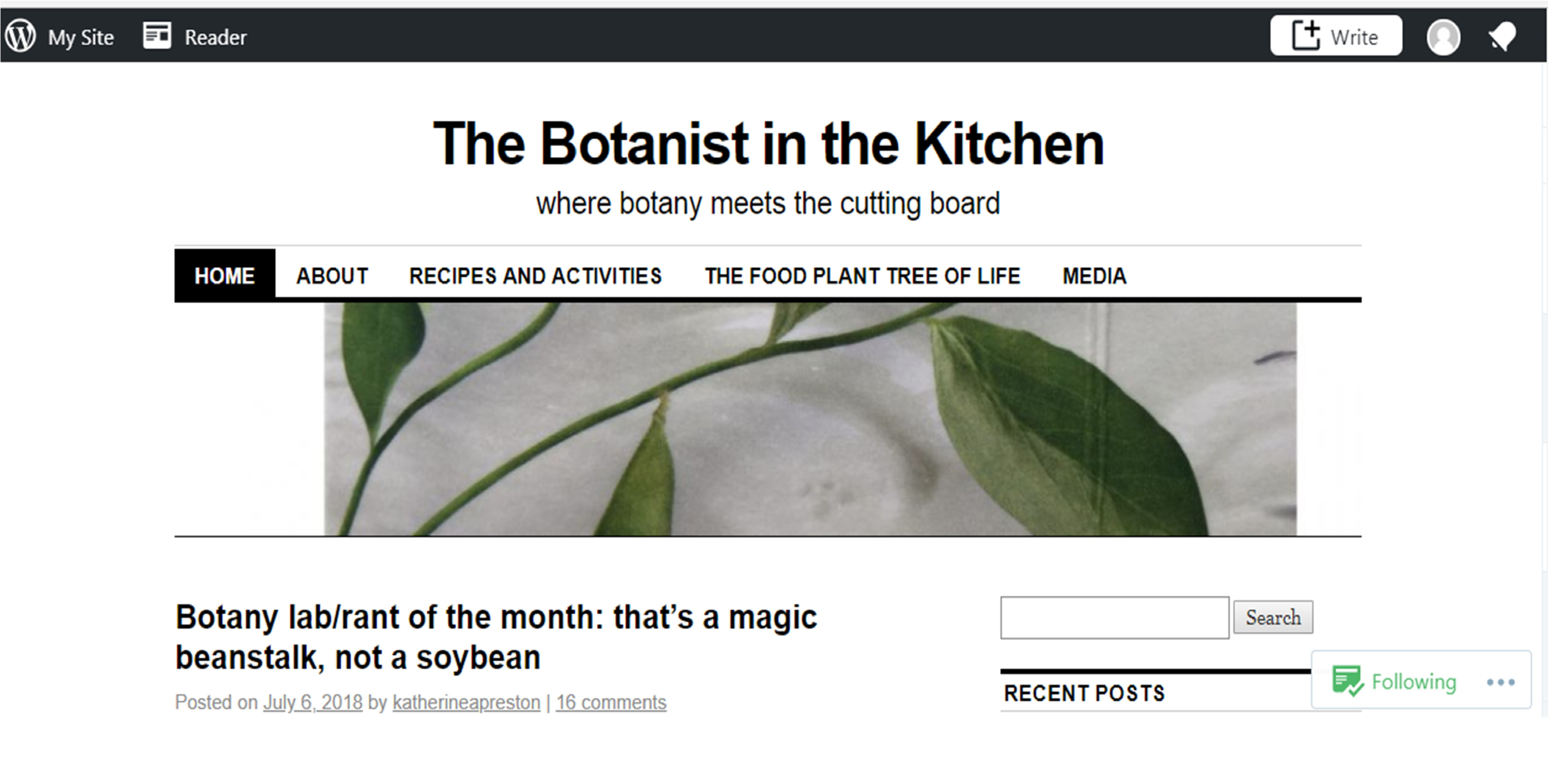Screen dimensions: 1568x759
Task: Open The Food Plant Tree of Life
Action: tap(862, 276)
